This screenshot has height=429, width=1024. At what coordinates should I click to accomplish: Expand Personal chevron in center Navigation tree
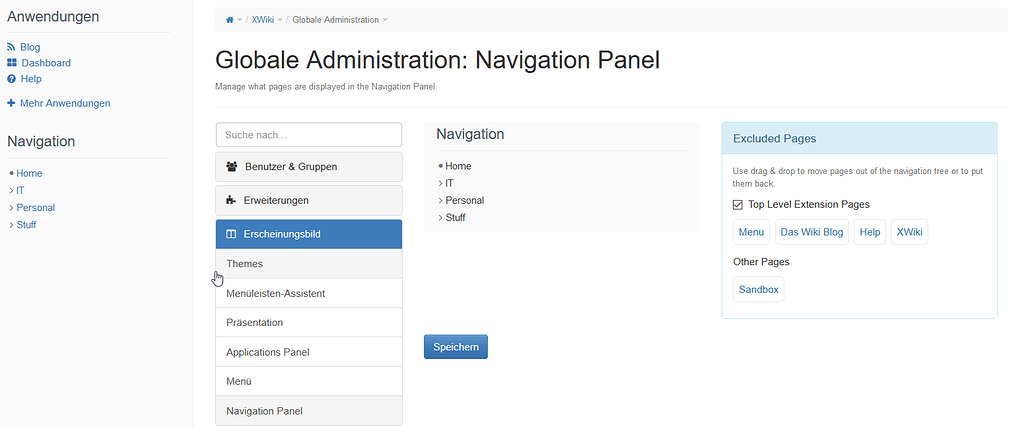coord(440,200)
